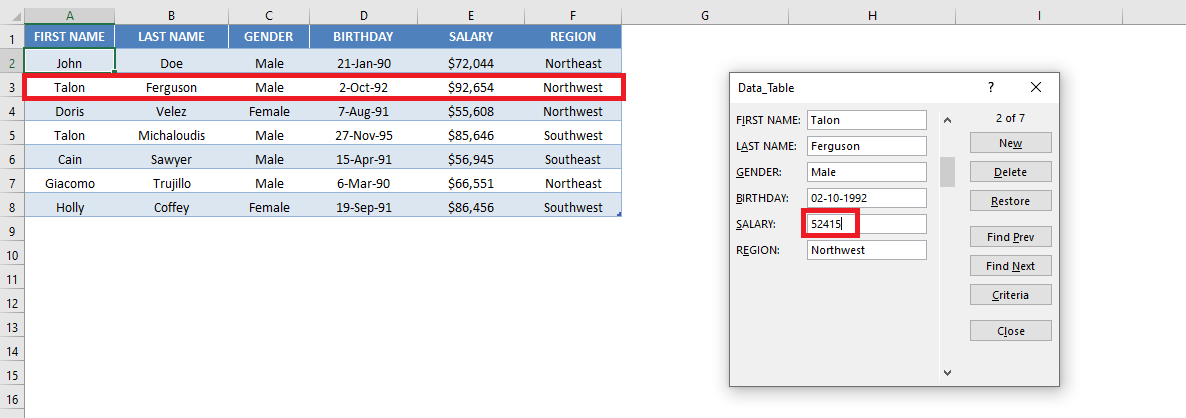Click the Close button in data form
Image resolution: width=1186 pixels, height=418 pixels.
tap(1011, 330)
